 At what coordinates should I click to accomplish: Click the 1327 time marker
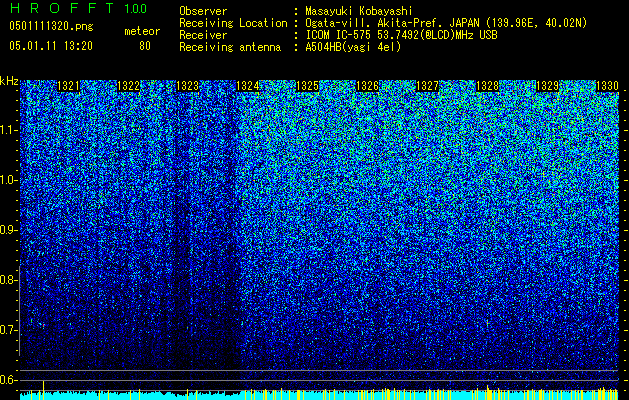tap(427, 86)
